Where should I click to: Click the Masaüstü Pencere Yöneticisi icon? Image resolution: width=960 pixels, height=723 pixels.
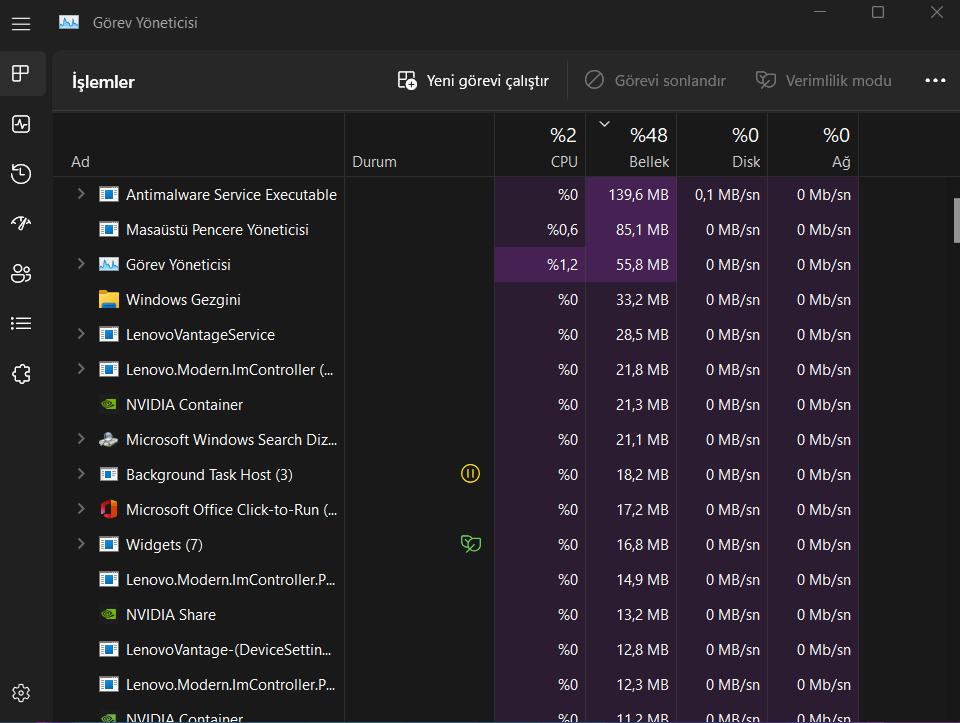109,230
